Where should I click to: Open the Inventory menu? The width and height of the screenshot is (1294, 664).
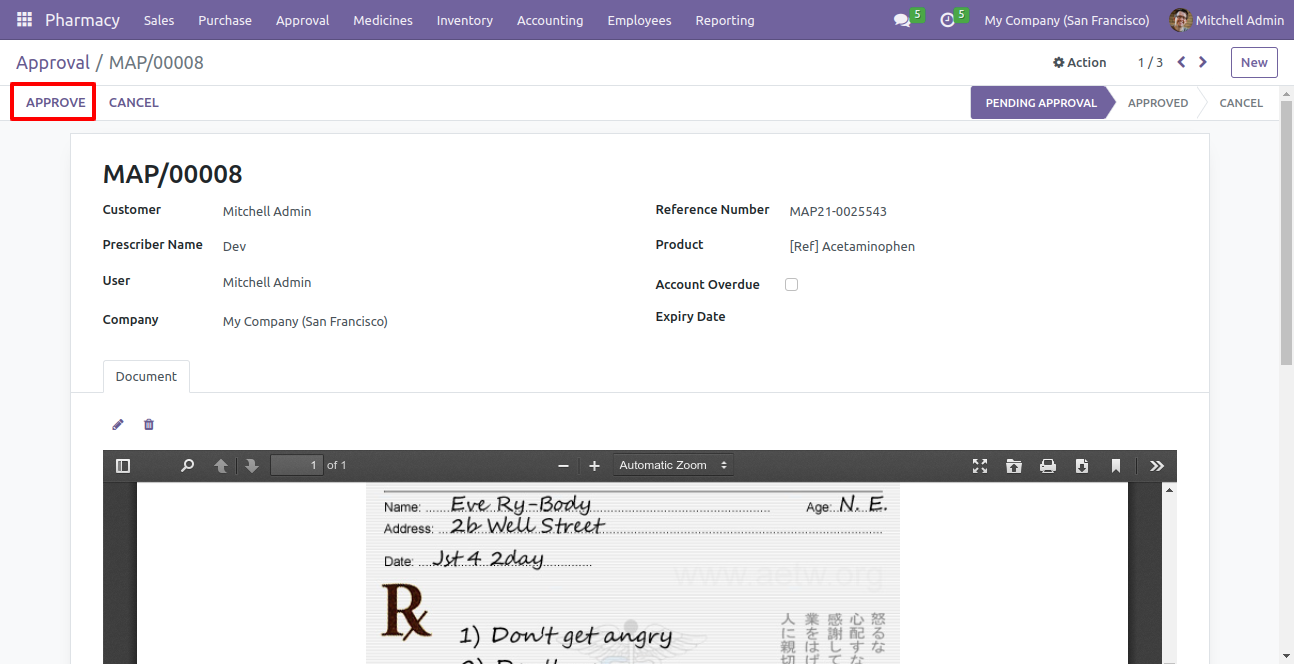(464, 20)
